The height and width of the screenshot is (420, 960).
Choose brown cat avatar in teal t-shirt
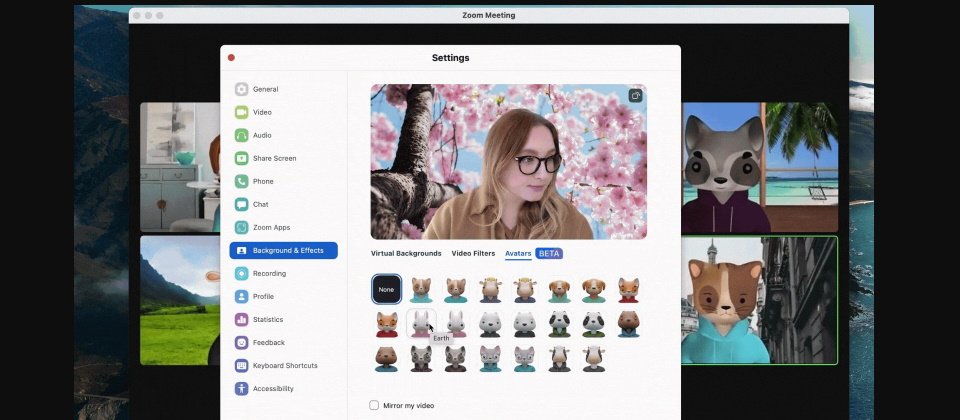coord(456,290)
